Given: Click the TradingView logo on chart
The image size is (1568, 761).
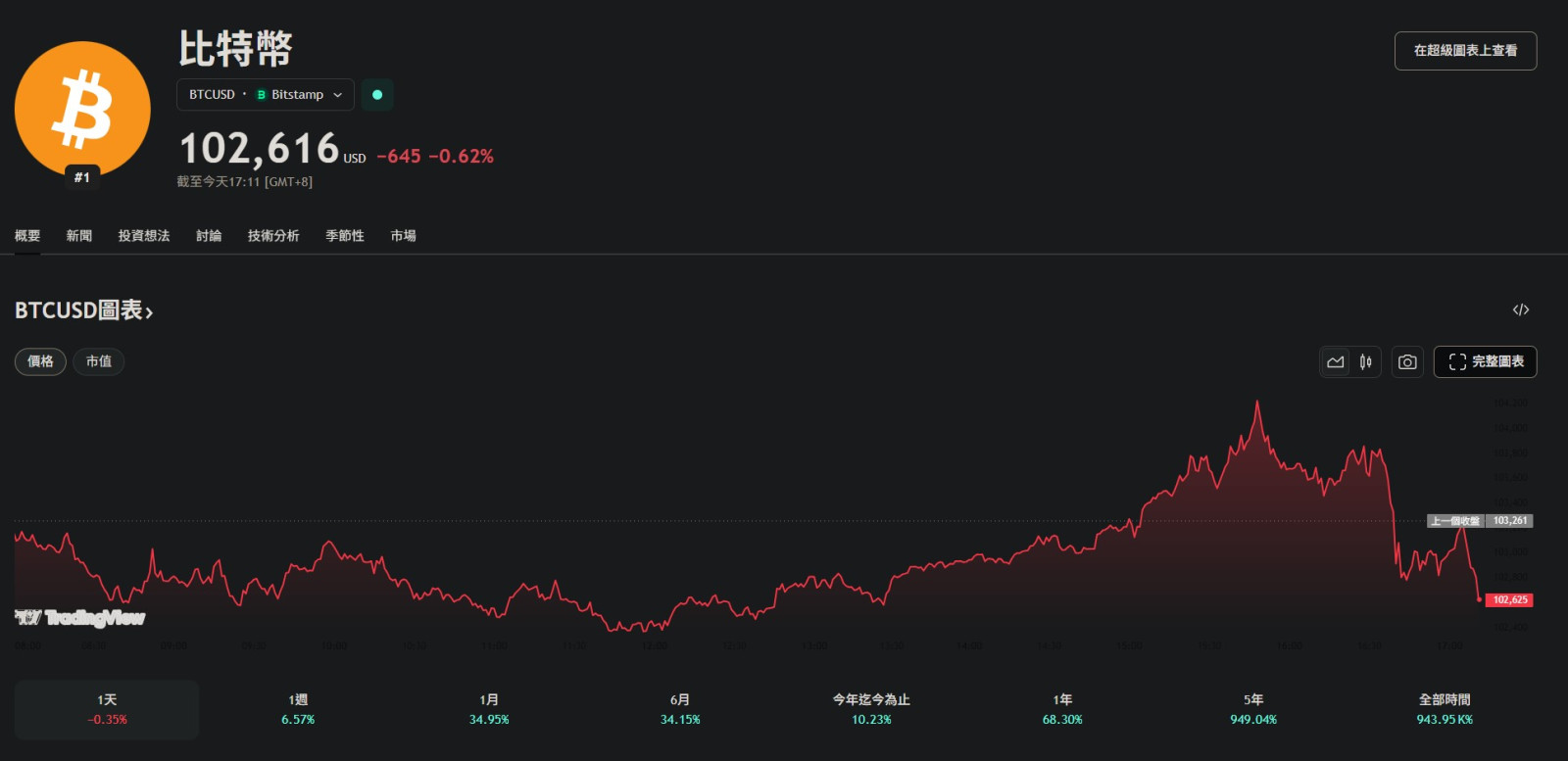Looking at the screenshot, I should point(80,617).
